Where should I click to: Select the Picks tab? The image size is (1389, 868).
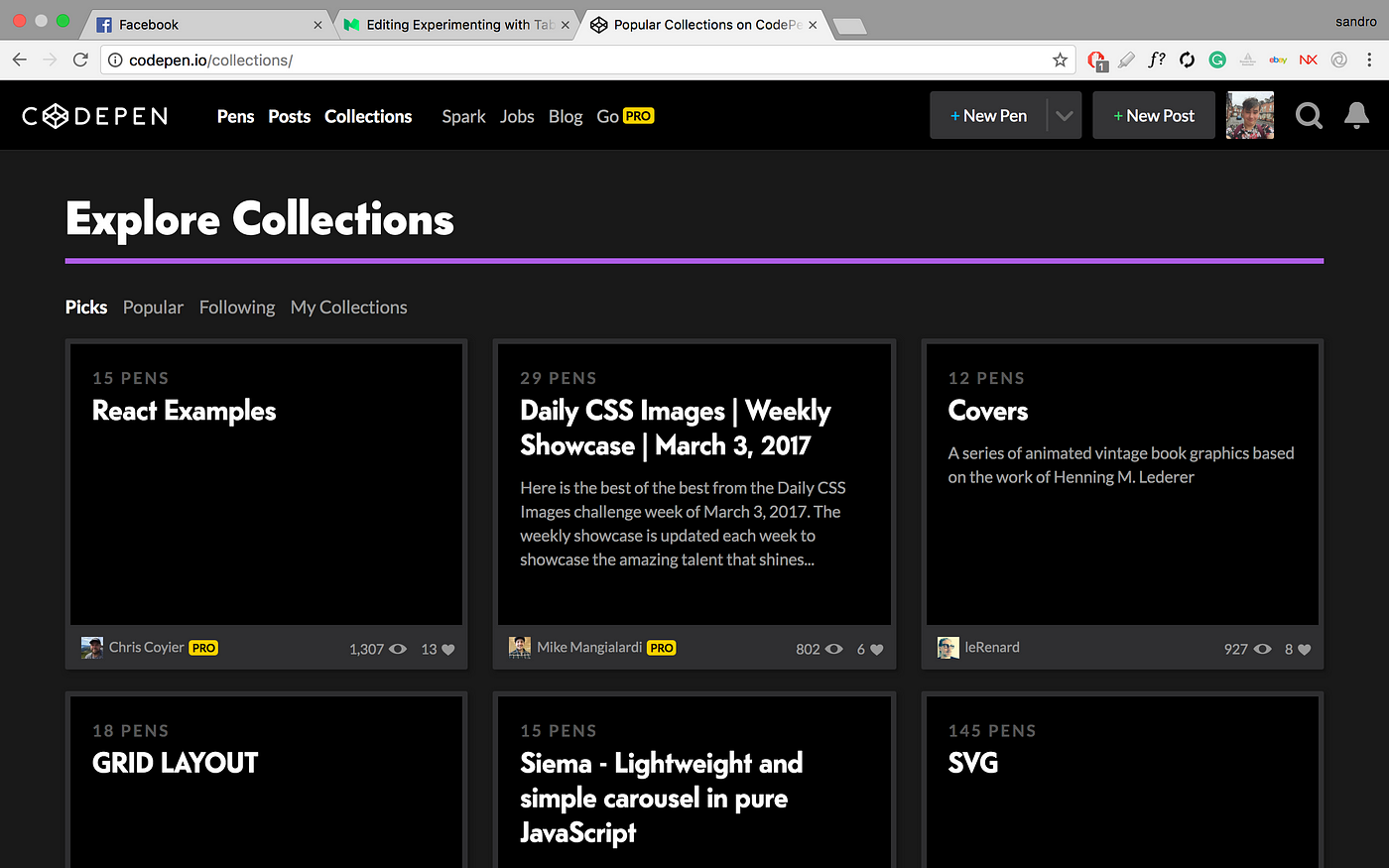[86, 308]
